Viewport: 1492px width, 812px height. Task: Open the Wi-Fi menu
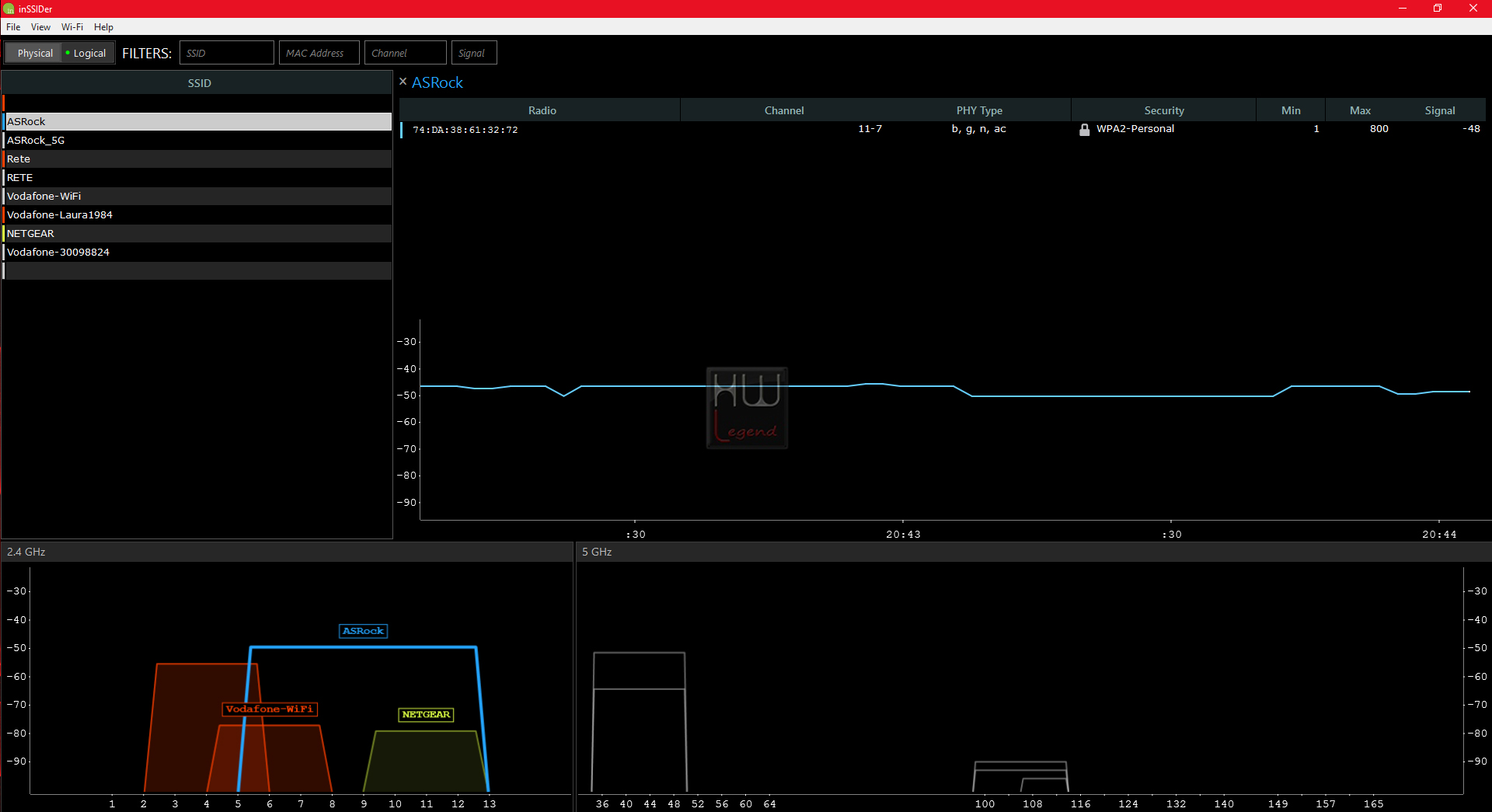point(72,27)
